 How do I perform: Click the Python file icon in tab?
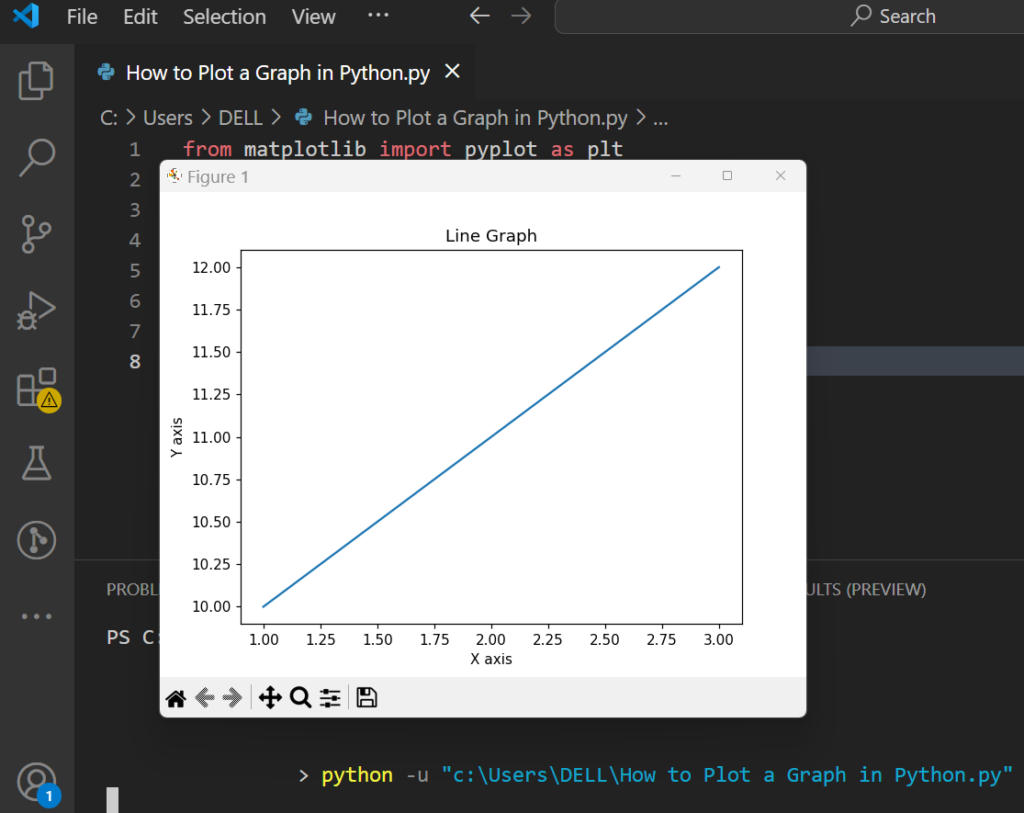pyautogui.click(x=106, y=72)
